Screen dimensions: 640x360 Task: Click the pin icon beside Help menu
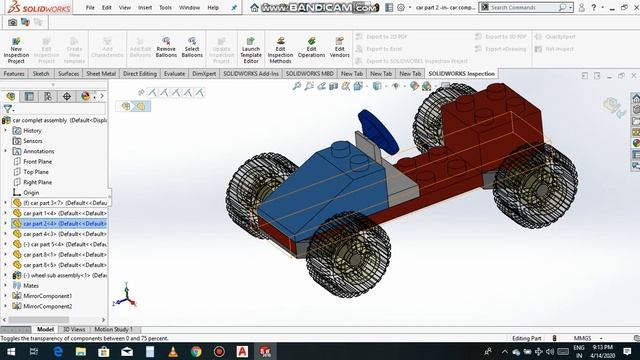tap(234, 8)
